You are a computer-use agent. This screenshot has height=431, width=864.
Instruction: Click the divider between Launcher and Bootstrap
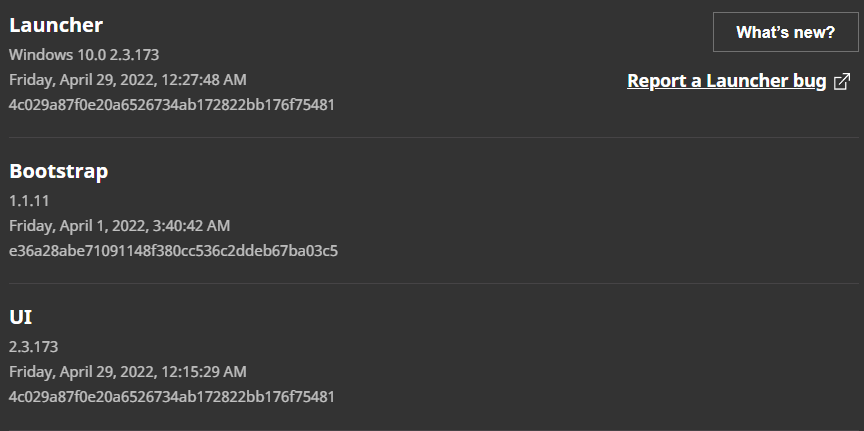(432, 137)
